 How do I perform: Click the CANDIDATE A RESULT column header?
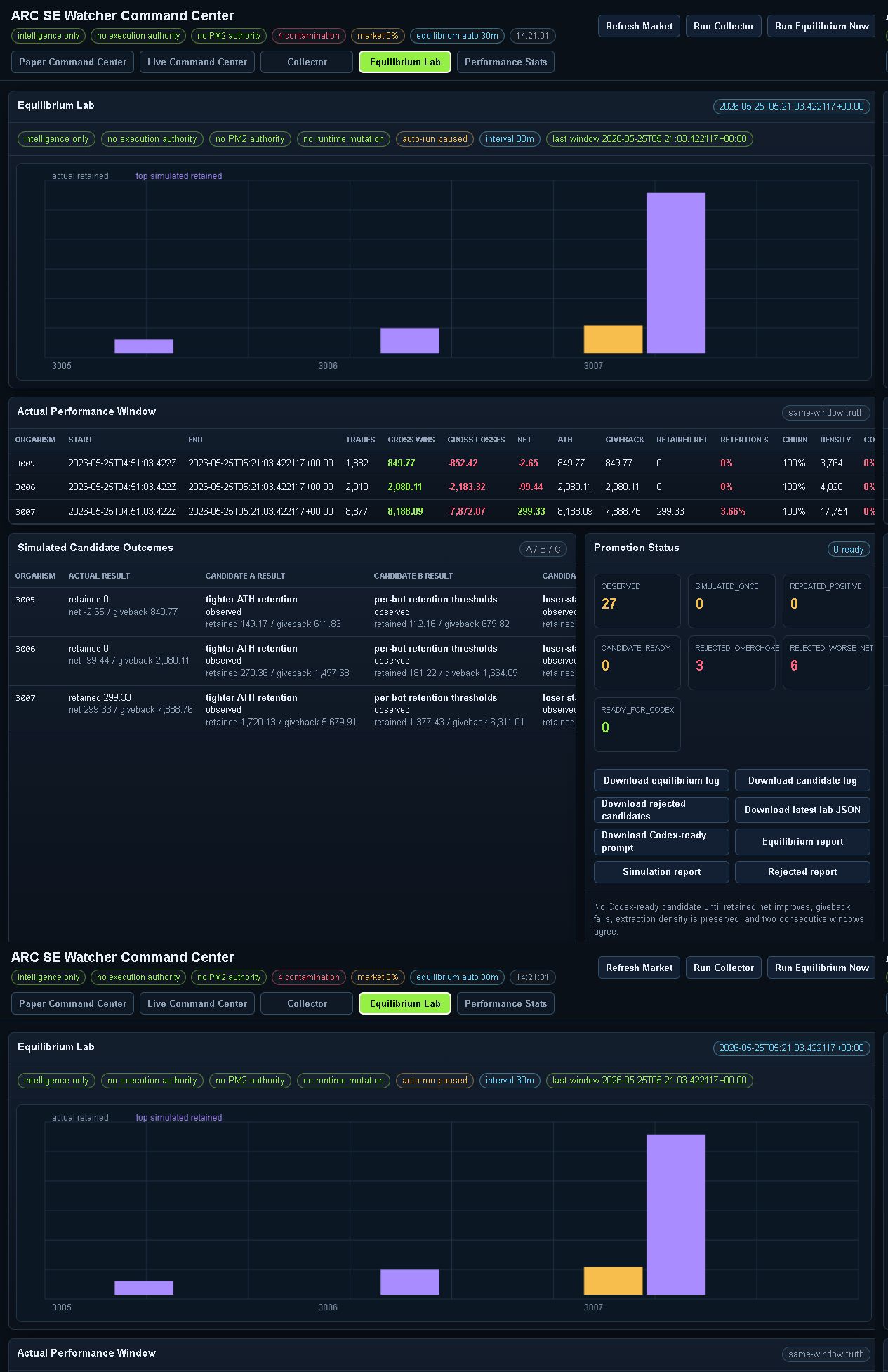click(245, 576)
